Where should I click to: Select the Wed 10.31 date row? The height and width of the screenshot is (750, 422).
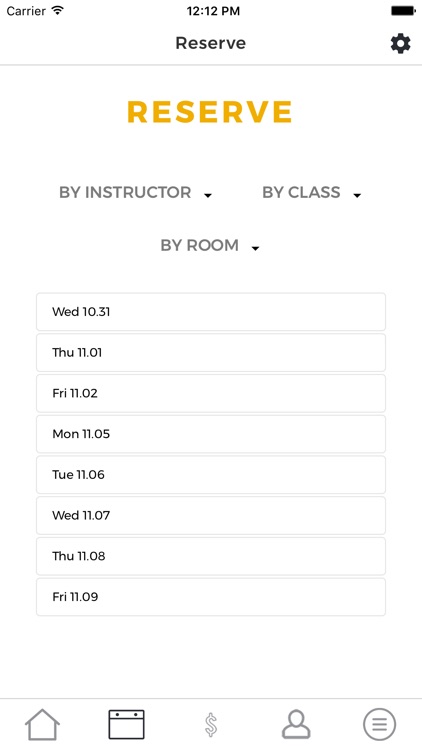click(211, 312)
